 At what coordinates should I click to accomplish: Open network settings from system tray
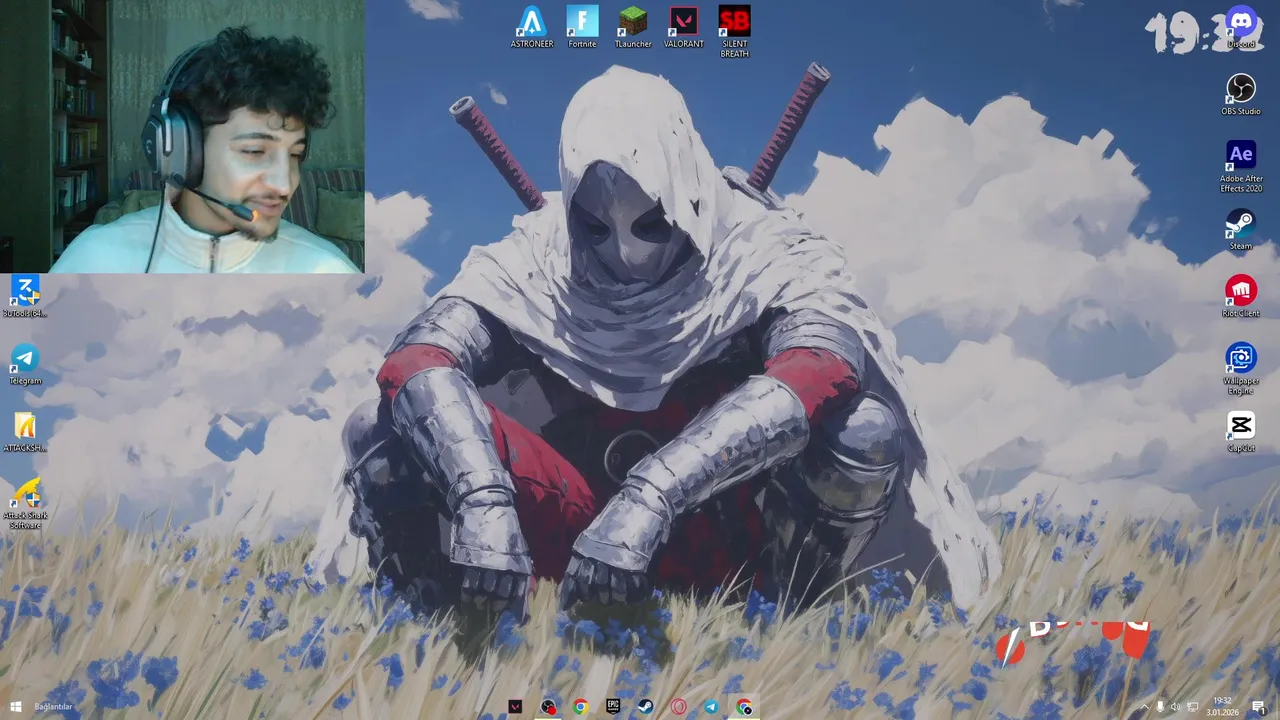(x=1192, y=707)
